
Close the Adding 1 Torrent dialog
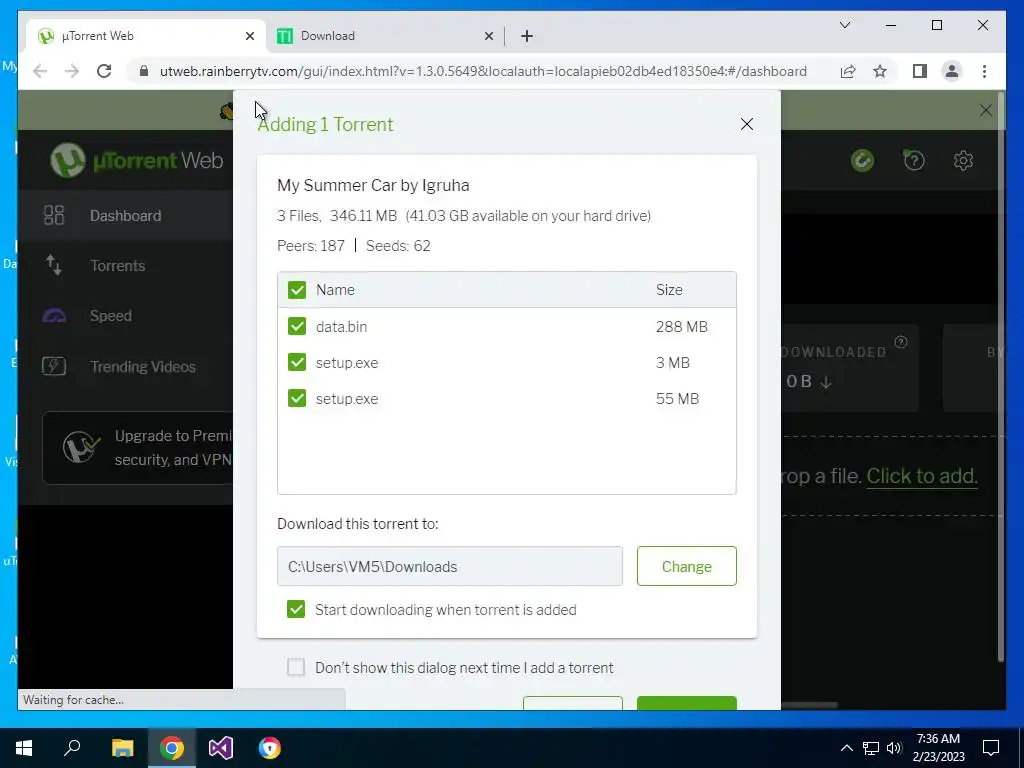[x=746, y=124]
